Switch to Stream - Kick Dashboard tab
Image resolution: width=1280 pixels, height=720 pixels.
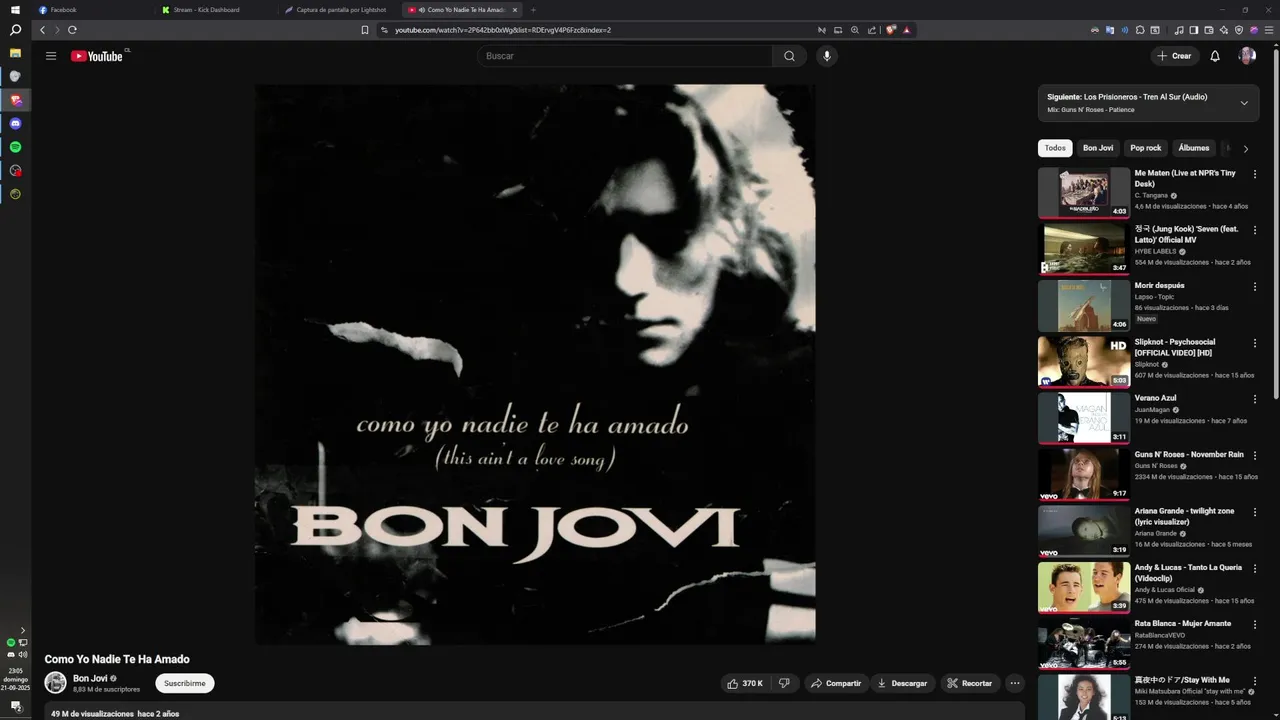(216, 10)
